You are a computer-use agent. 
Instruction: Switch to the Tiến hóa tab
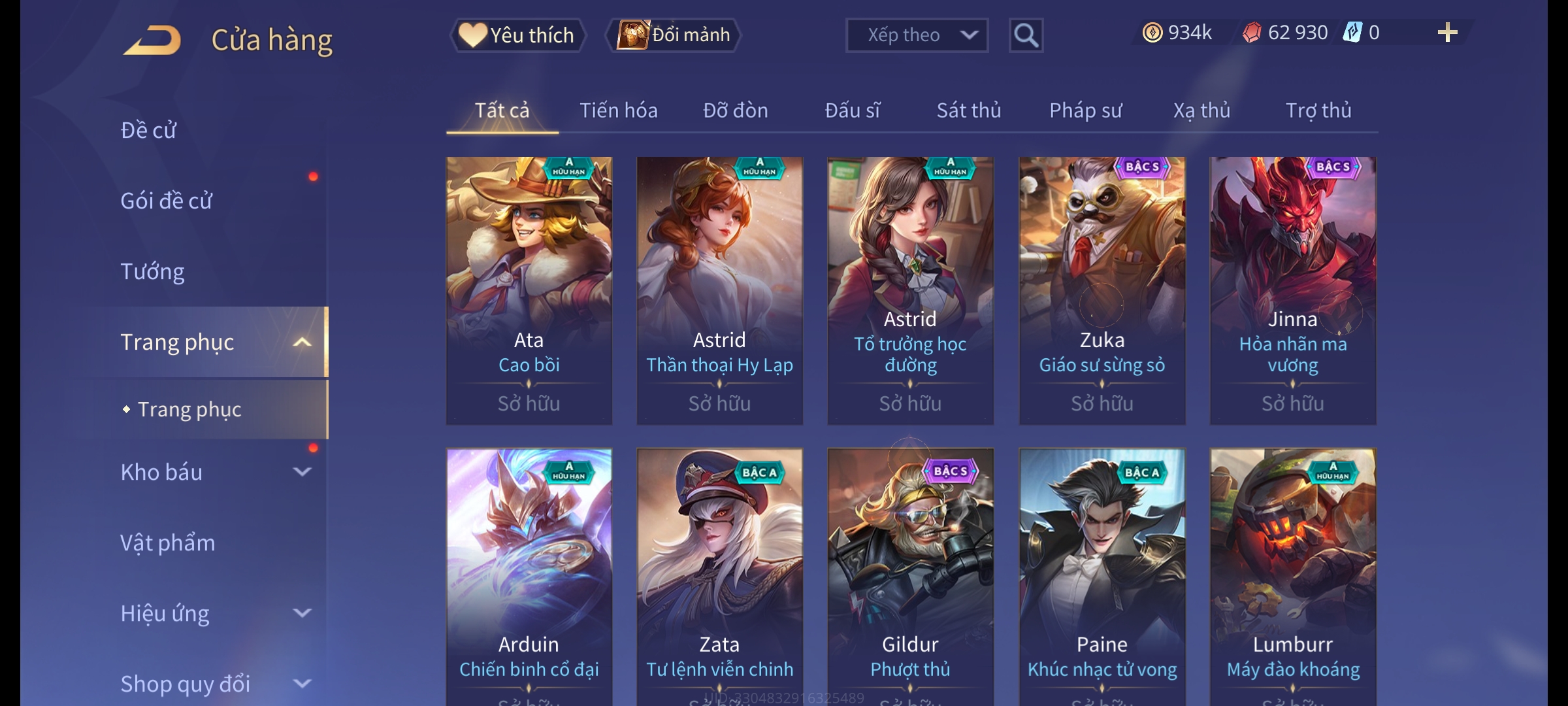click(618, 110)
